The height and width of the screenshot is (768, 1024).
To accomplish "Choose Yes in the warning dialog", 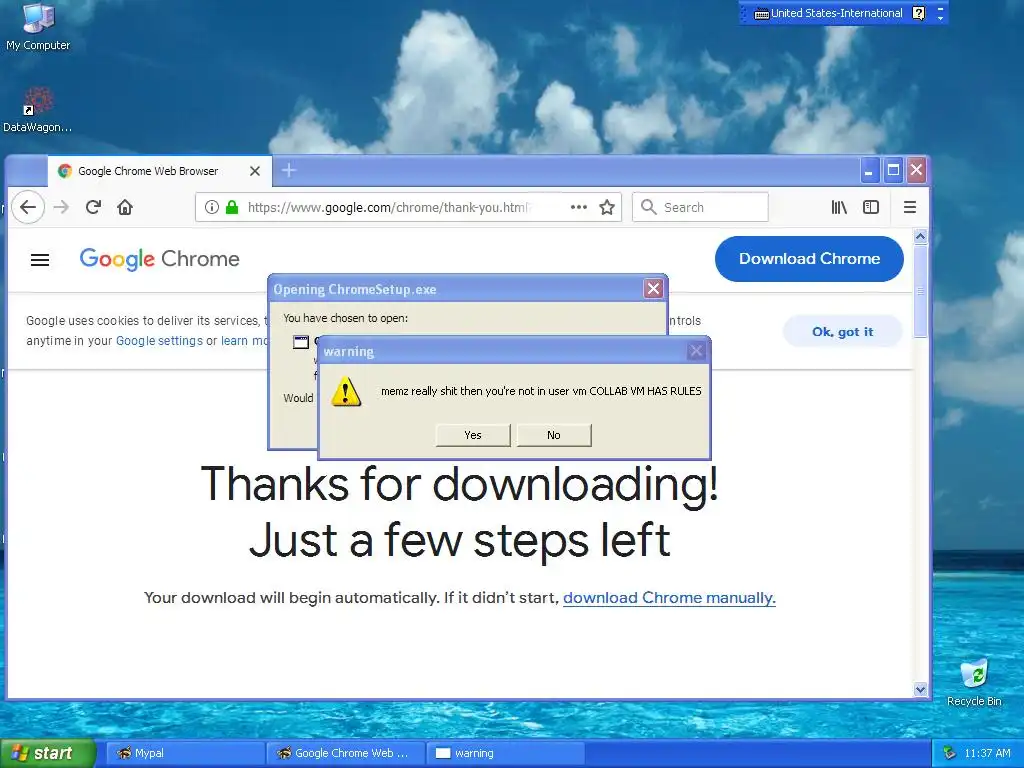I will click(473, 435).
